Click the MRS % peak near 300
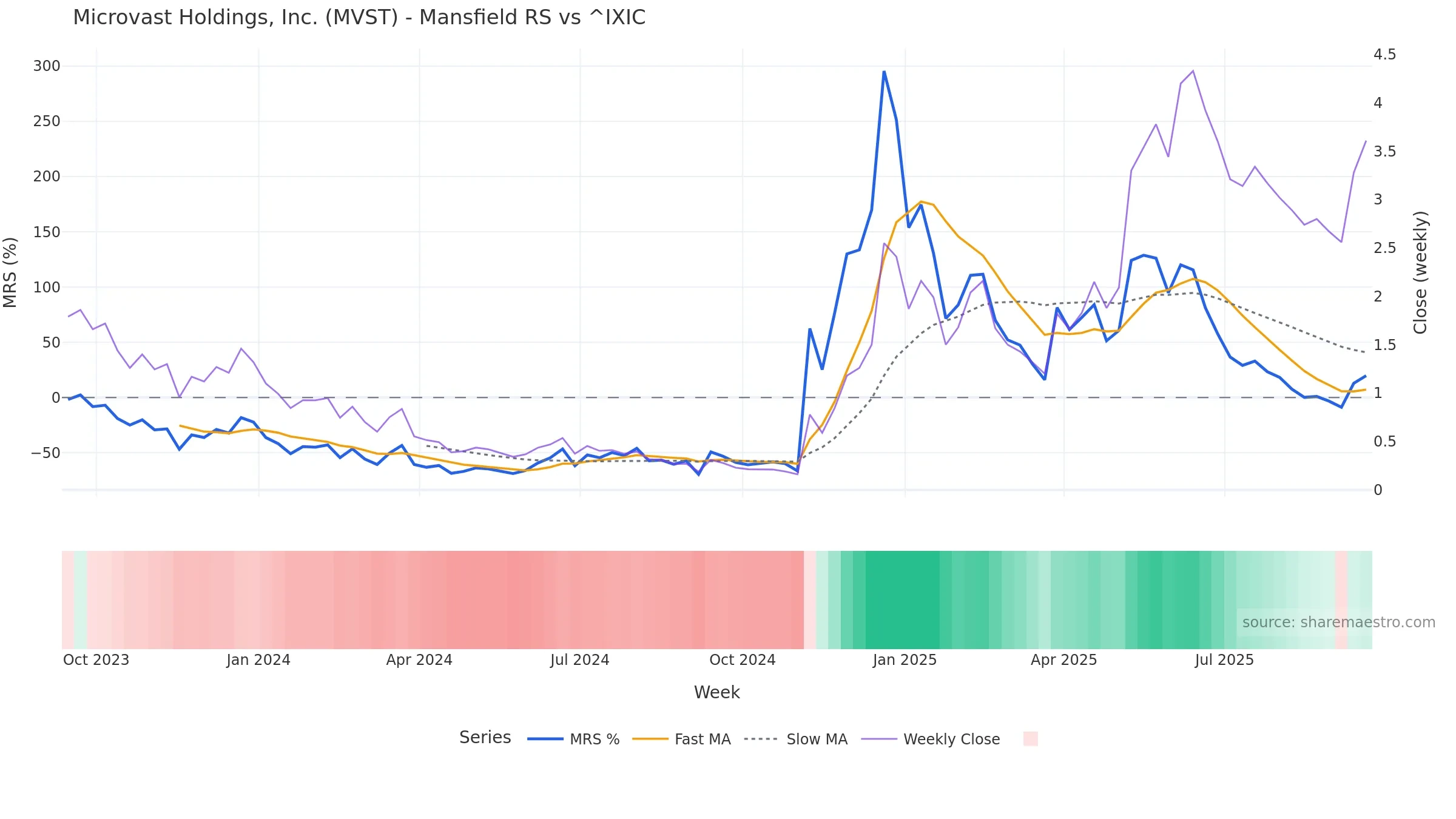Screen dimensions: 1456x819 coord(884,72)
